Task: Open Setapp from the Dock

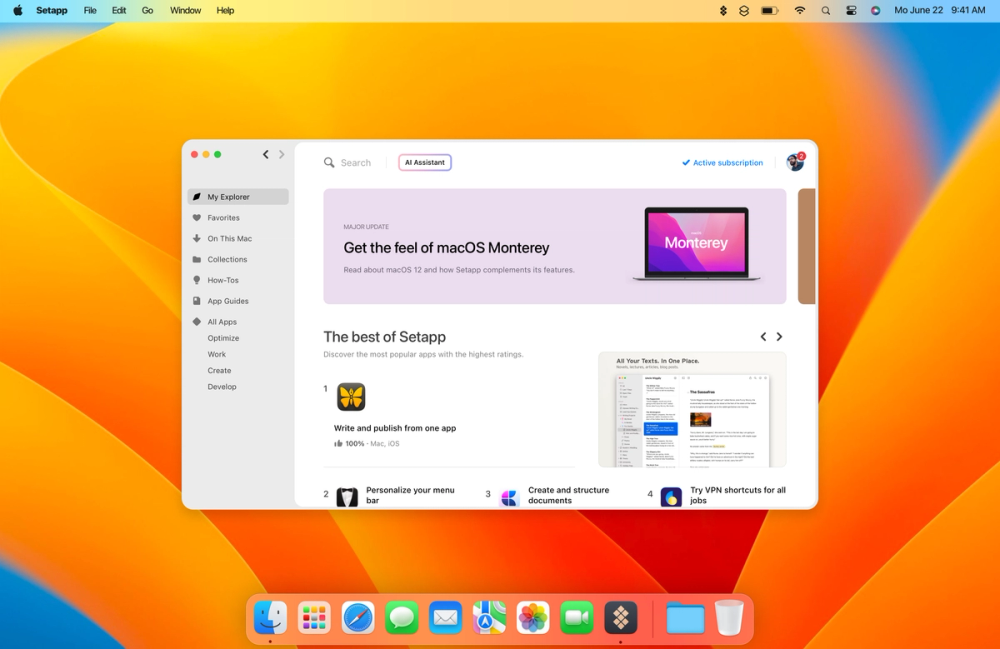Action: coord(621,618)
